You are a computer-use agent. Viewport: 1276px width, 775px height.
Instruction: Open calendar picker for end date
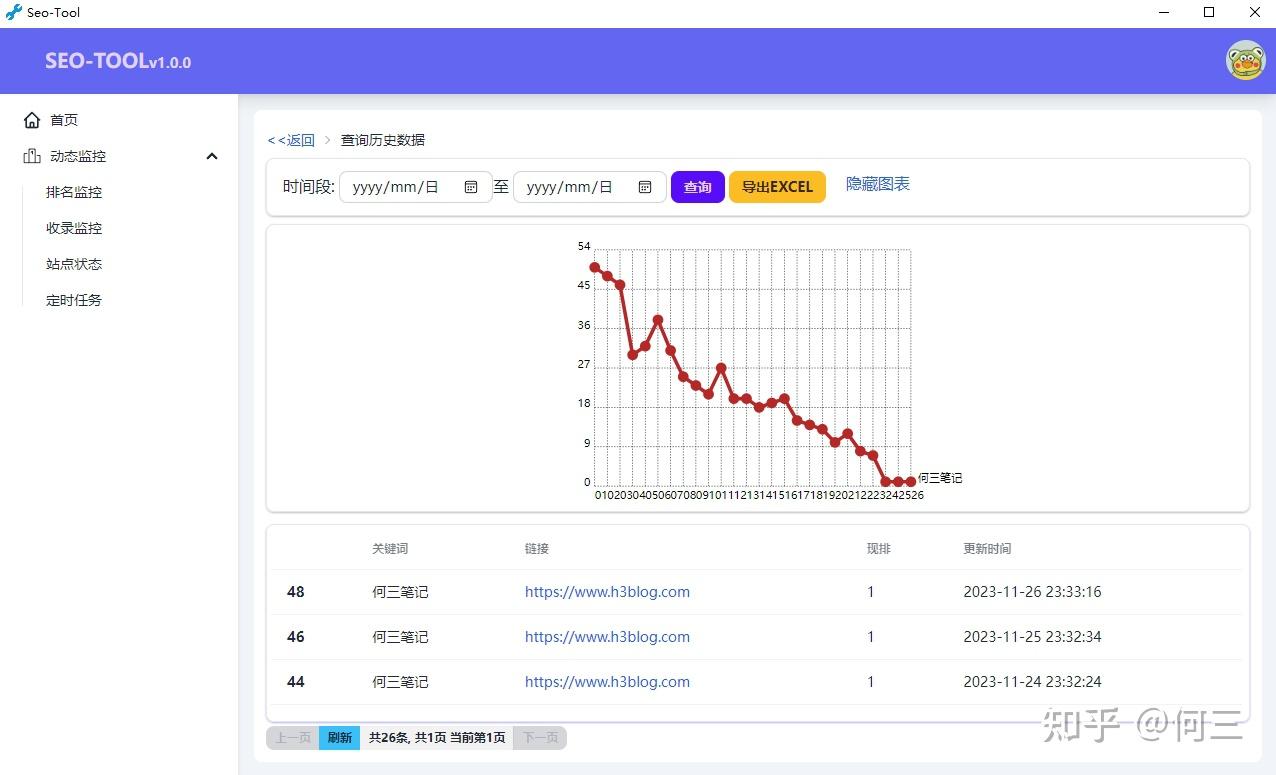tap(645, 187)
